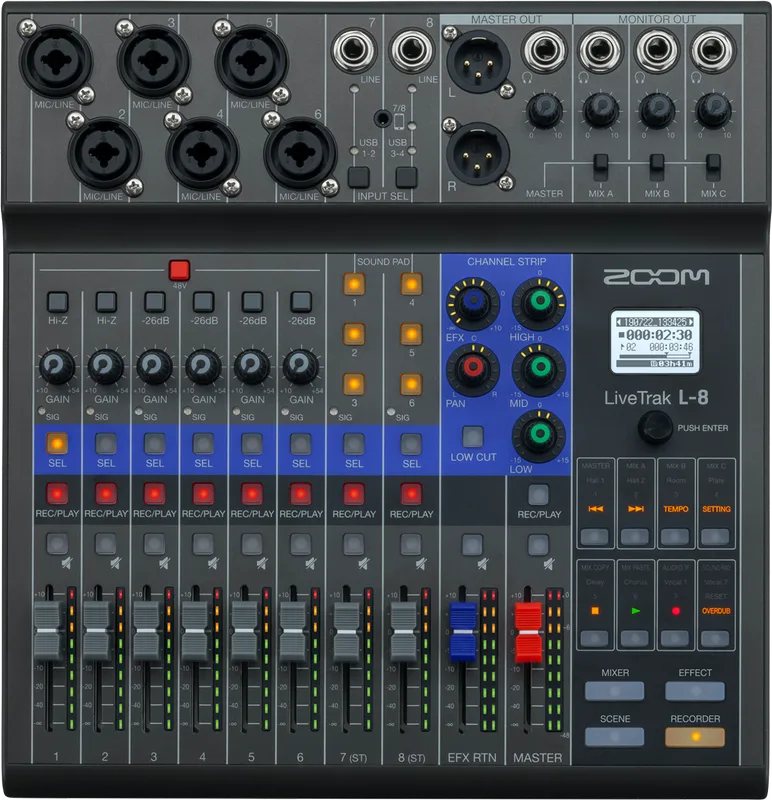Screen dimensions: 772x800
Task: Trigger Sound Pad 4
Action: (411, 284)
